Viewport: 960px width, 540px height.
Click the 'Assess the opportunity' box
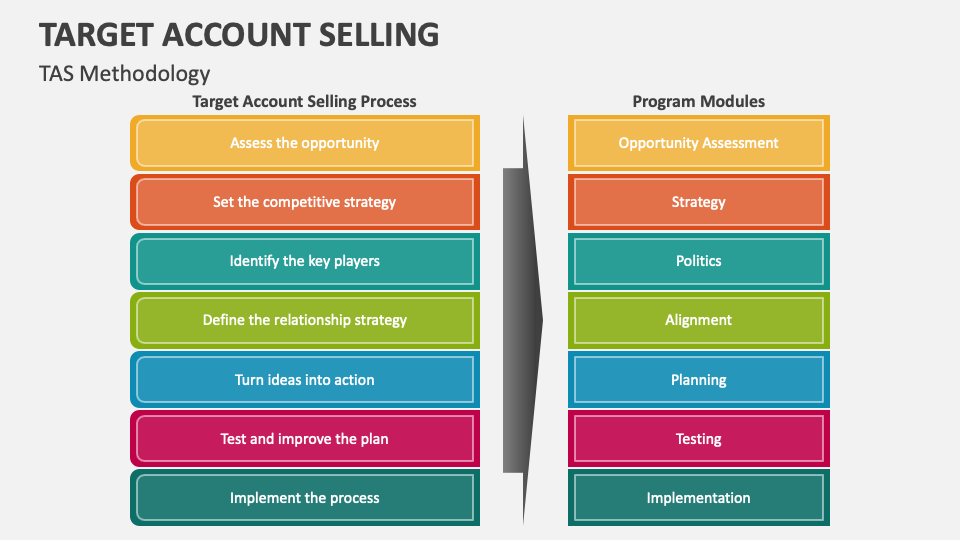pyautogui.click(x=305, y=143)
